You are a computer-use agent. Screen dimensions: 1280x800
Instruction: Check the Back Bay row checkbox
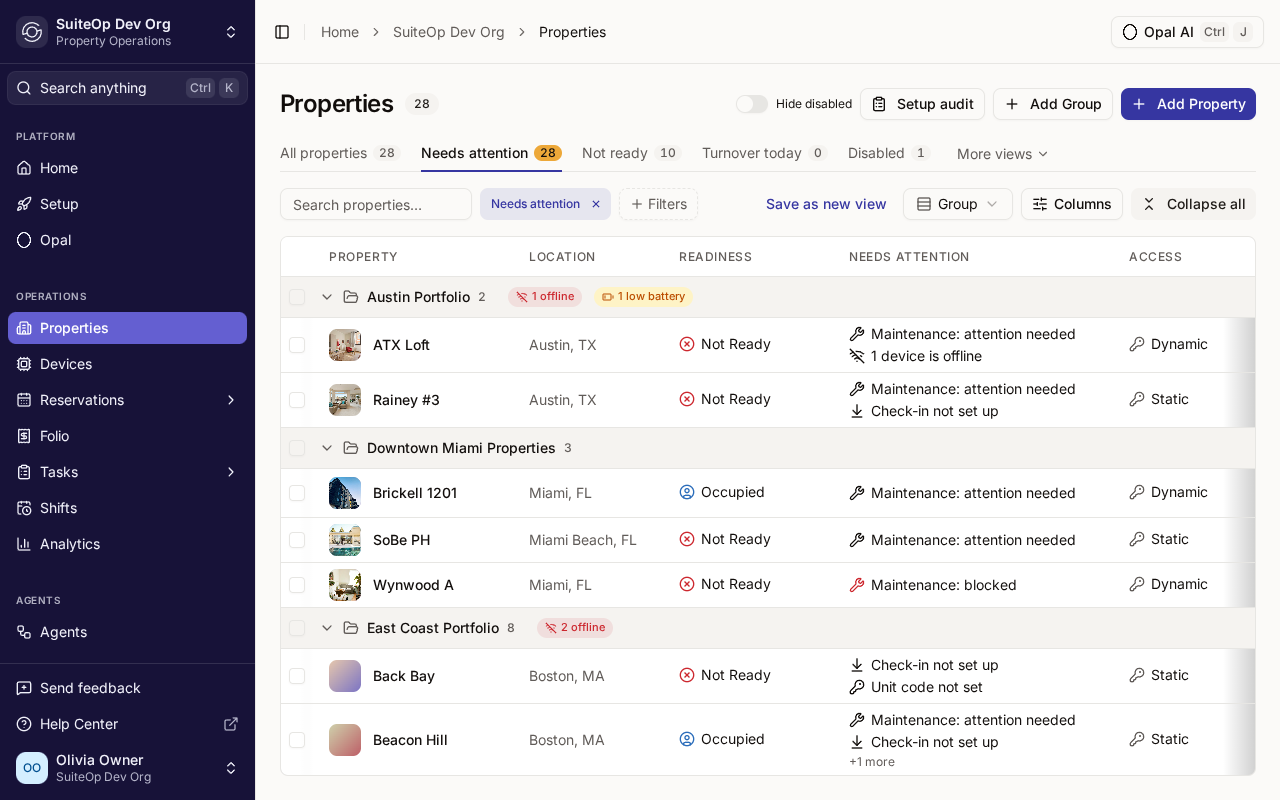coord(297,676)
